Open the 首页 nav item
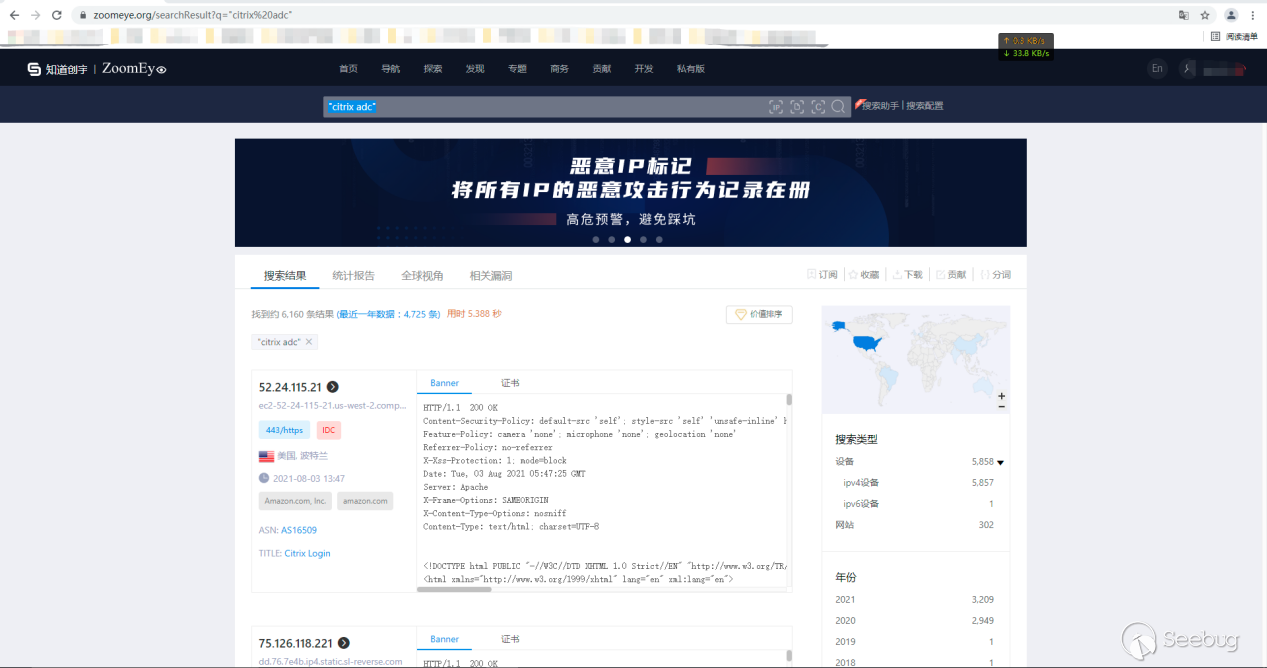Image resolution: width=1267 pixels, height=668 pixels. (x=348, y=69)
